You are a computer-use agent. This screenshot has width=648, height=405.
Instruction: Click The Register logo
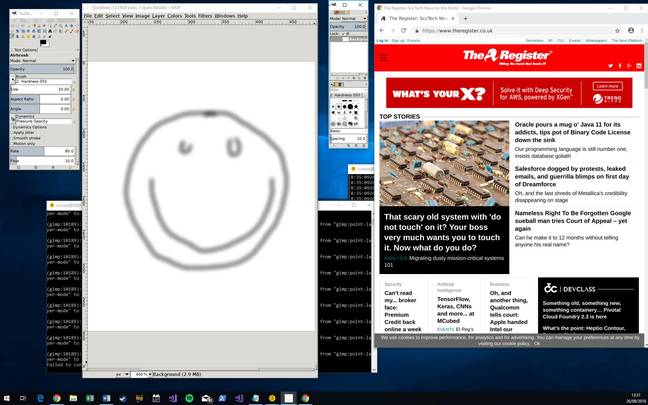pos(507,57)
